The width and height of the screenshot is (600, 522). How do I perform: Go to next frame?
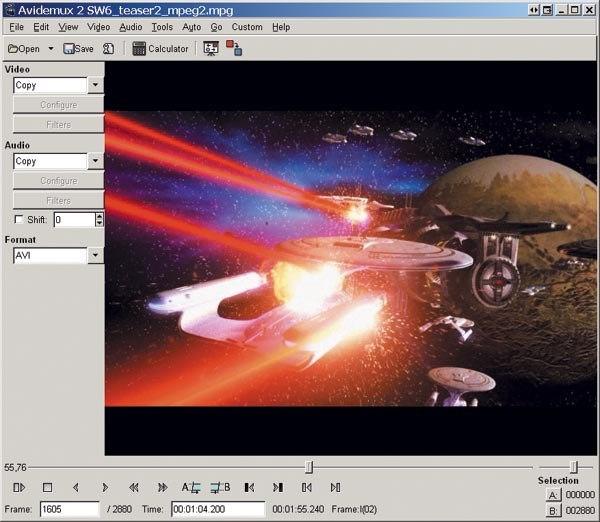click(x=105, y=488)
